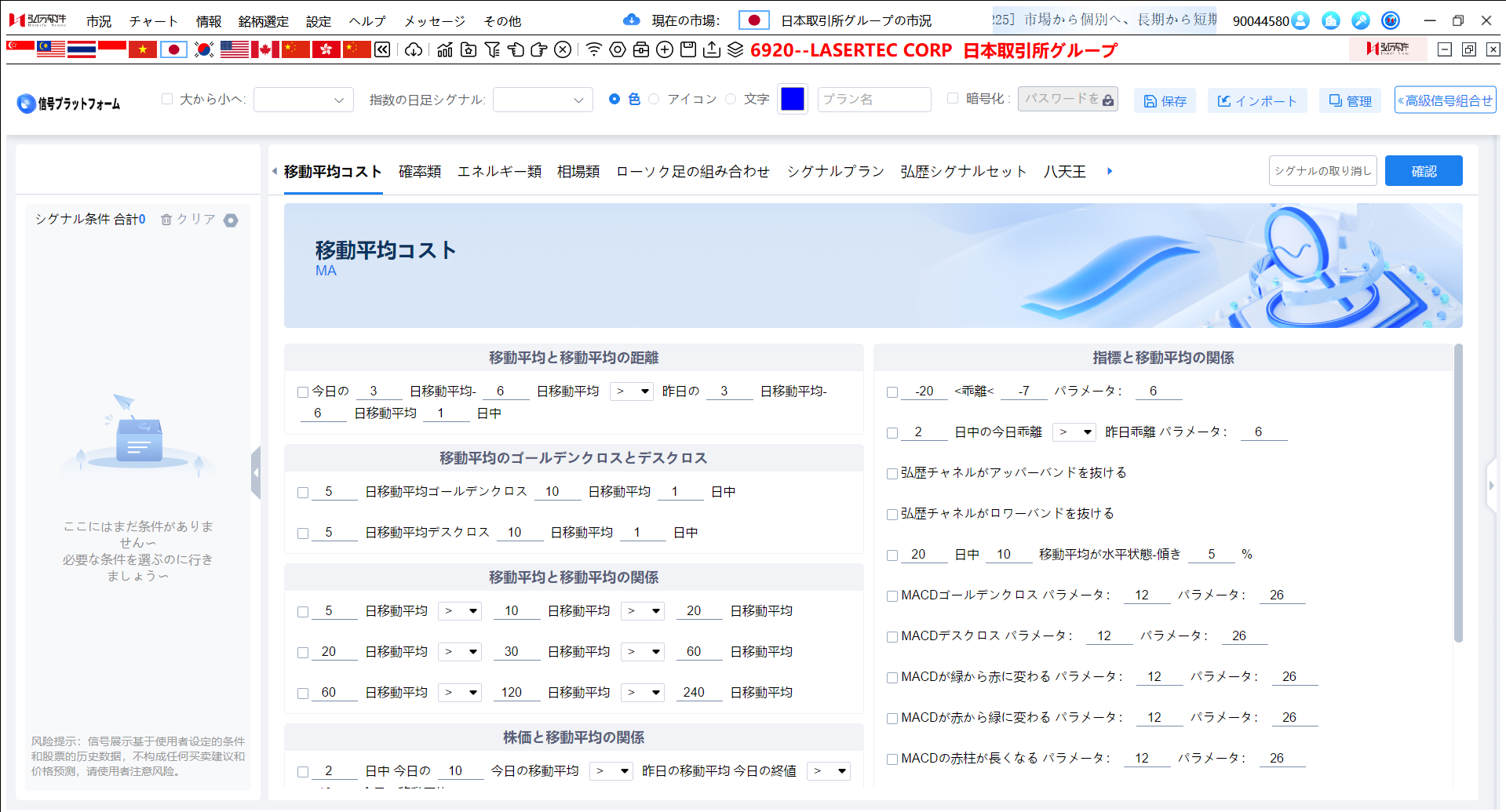The height and width of the screenshot is (812, 1506).
Task: Select the 文字 radio button
Action: [x=731, y=99]
